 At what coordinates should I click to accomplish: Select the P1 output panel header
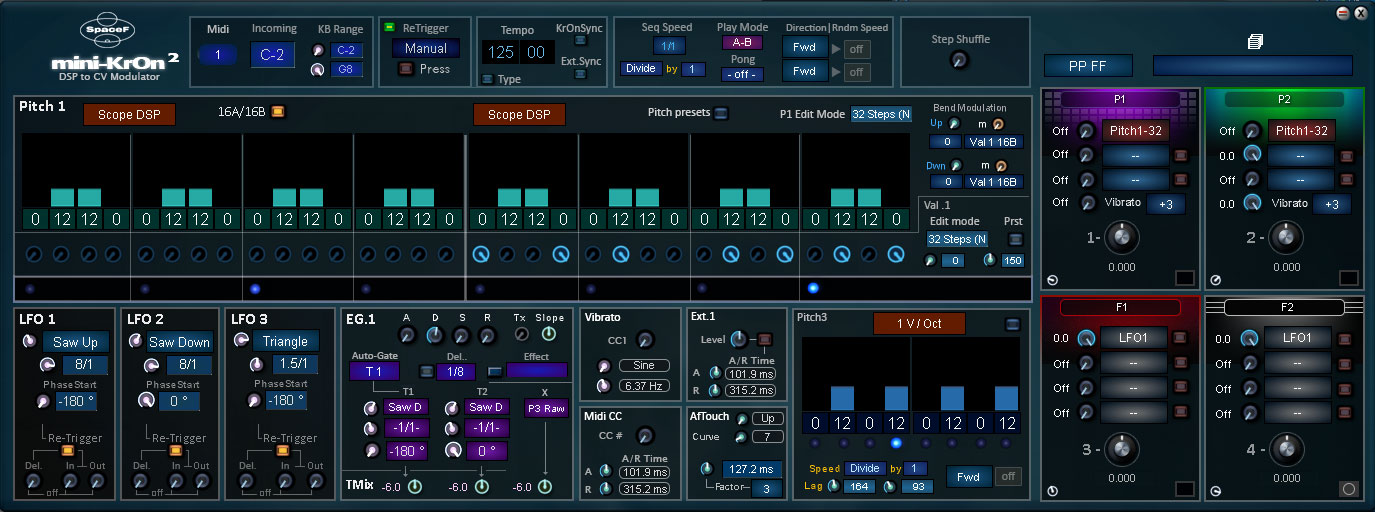tap(1119, 99)
